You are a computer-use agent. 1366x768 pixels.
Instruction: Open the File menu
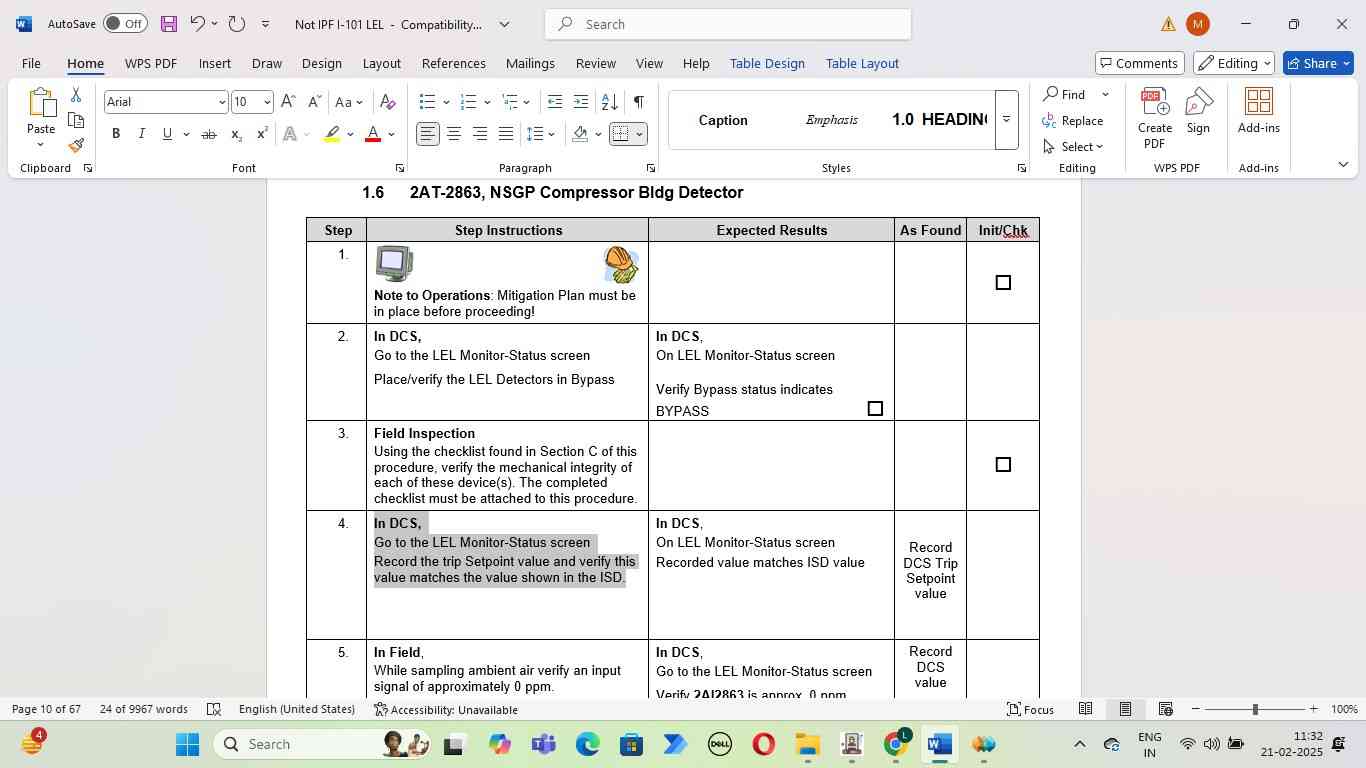[31, 63]
